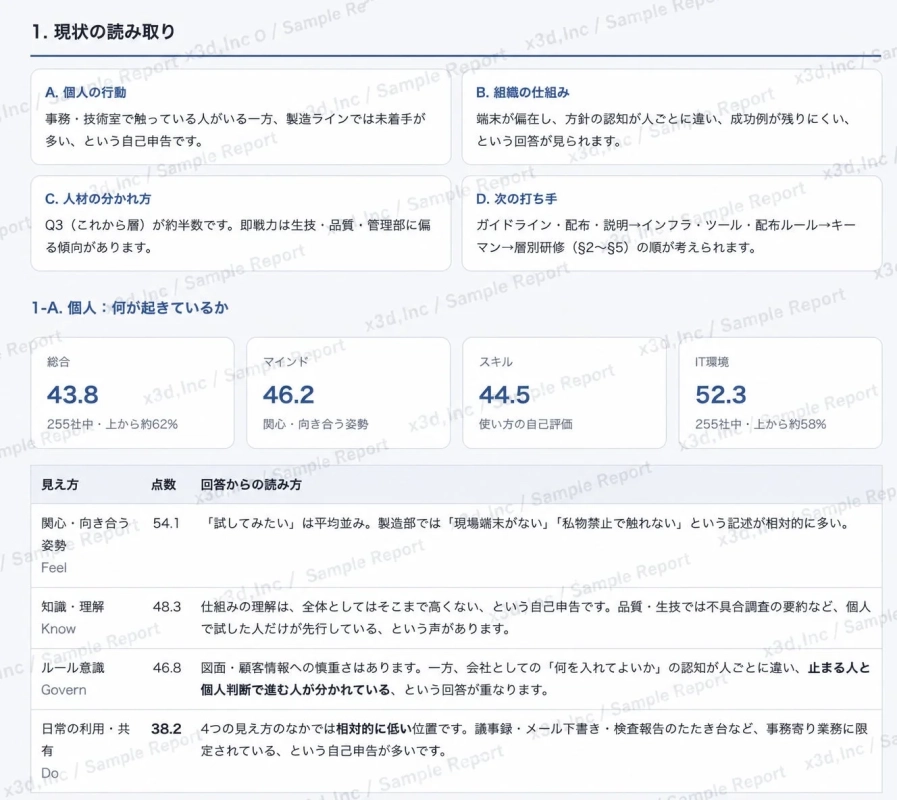Screen dimensions: 897x800
Task: Select the 'C. 人材の分かれ方' card title
Action: pos(98,199)
